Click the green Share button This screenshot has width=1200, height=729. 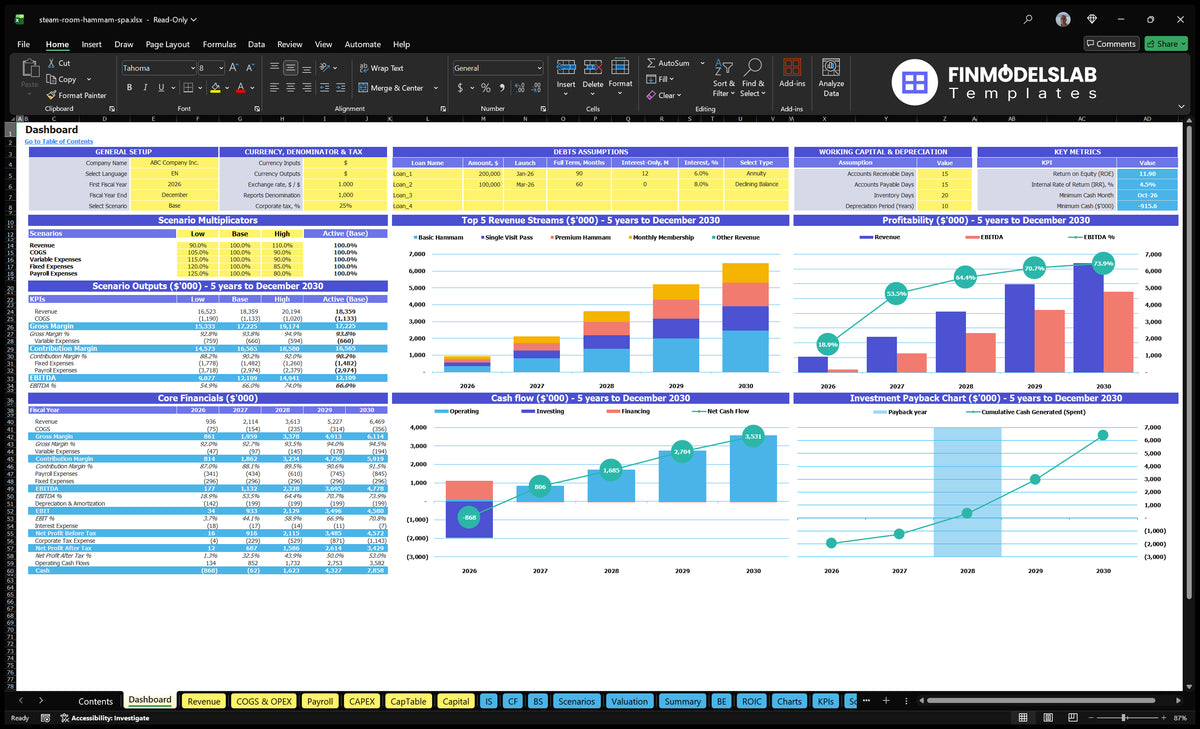pos(1166,44)
